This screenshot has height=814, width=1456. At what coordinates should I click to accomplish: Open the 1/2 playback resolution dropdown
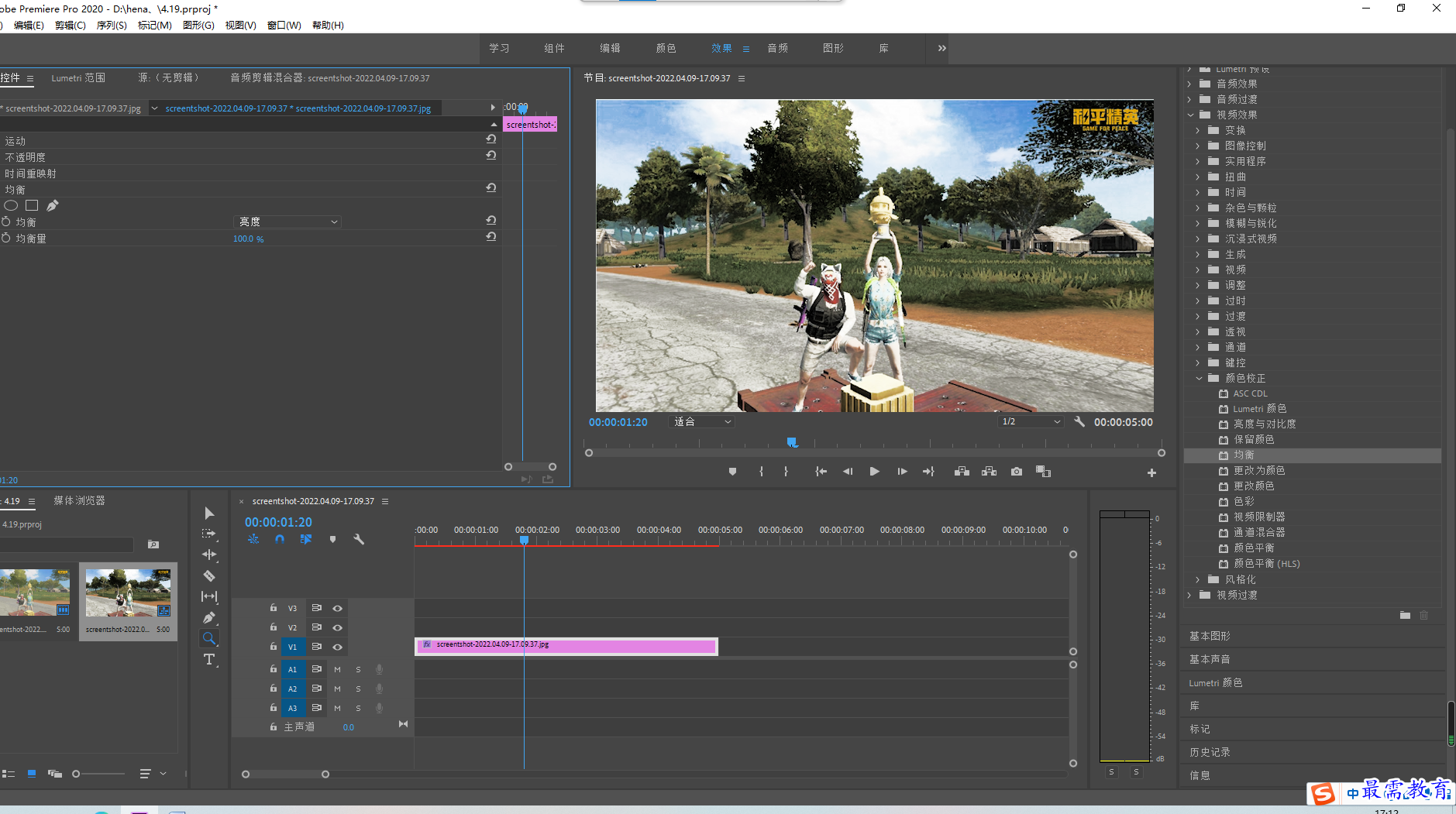[x=1031, y=421]
